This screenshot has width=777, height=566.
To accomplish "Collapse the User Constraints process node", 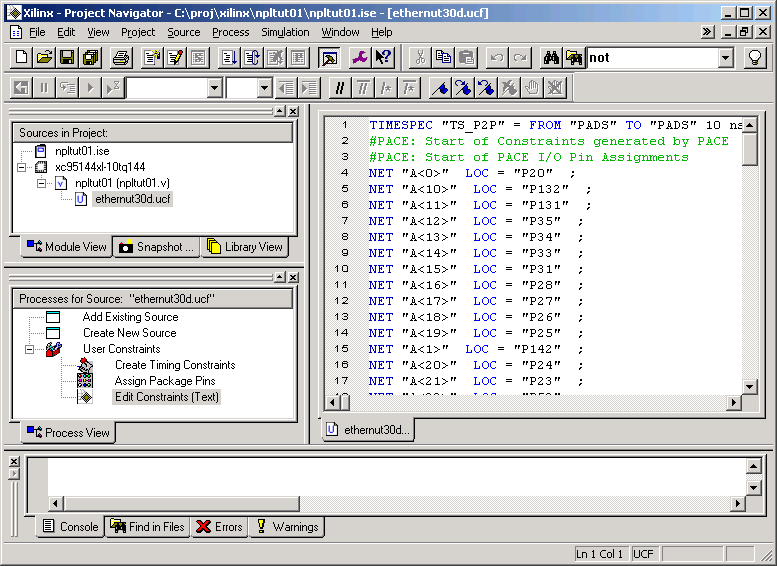I will click(30, 349).
